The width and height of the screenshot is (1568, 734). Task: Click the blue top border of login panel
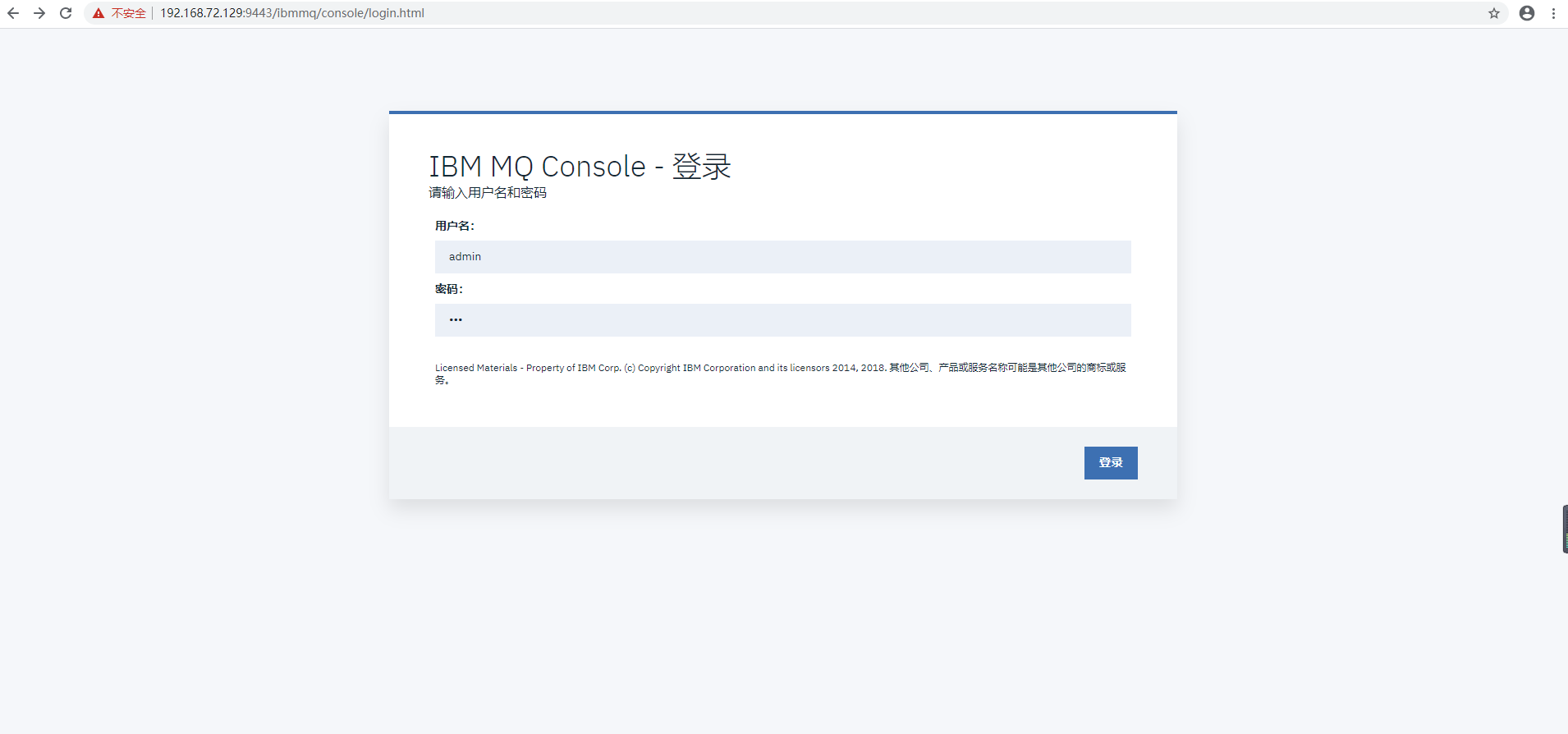pos(782,112)
